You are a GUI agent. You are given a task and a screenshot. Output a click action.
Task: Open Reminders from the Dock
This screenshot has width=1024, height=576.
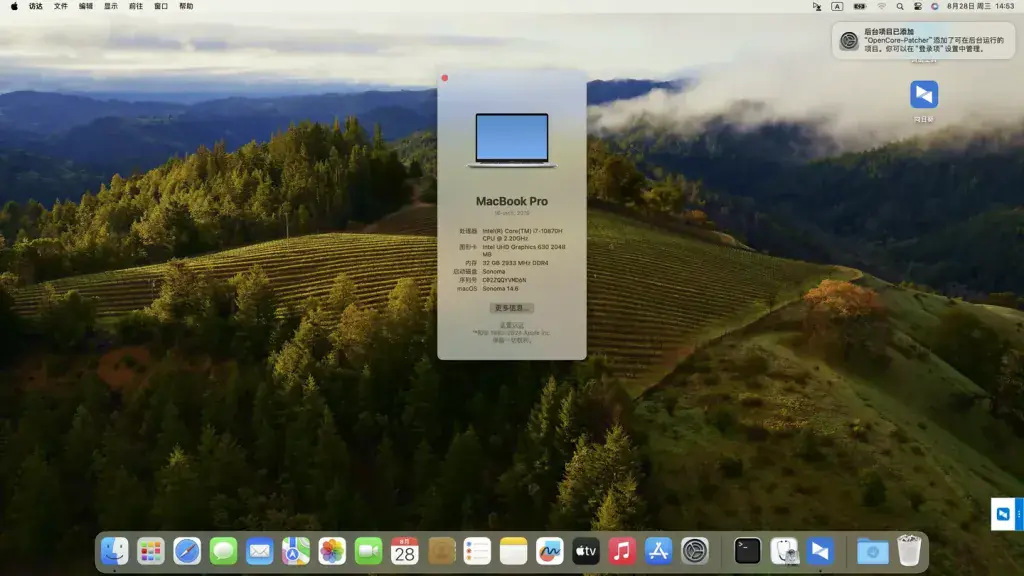point(477,551)
